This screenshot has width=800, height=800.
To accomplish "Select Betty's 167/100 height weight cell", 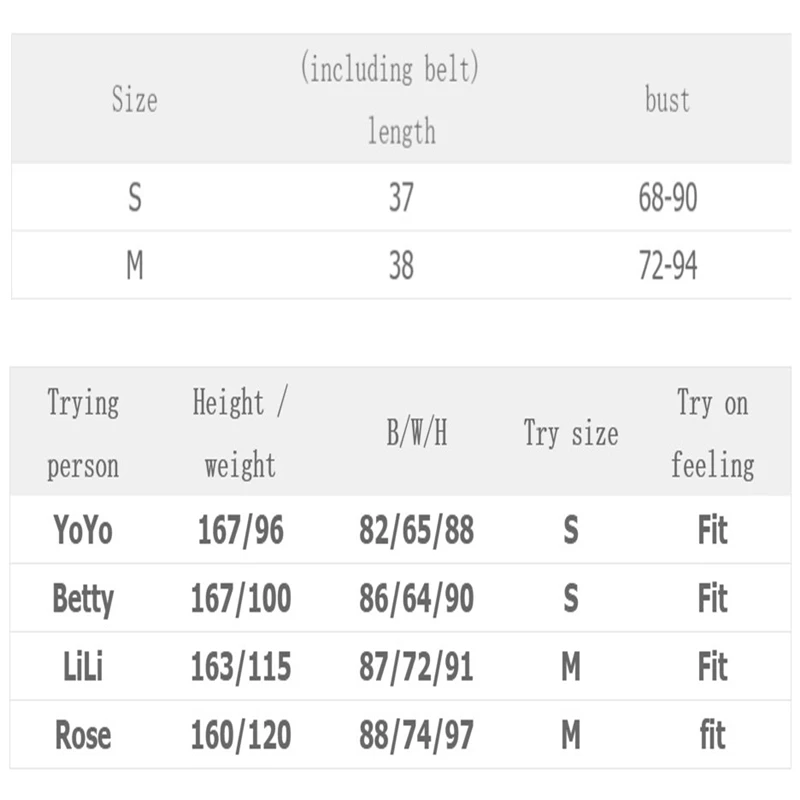I will (x=241, y=598).
